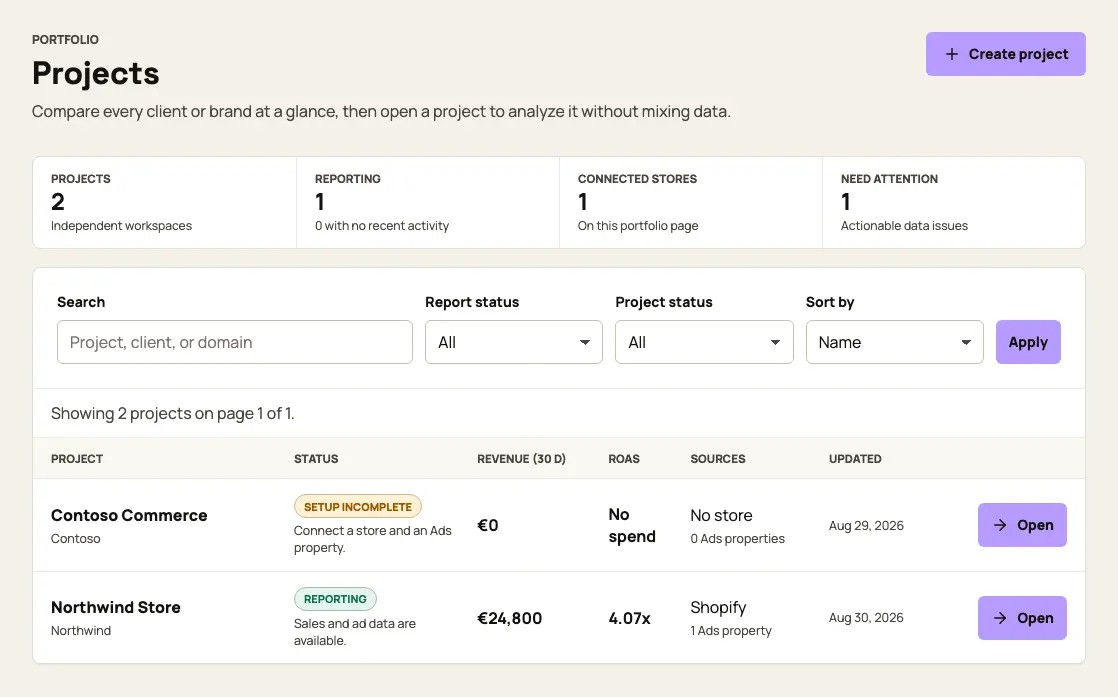The width and height of the screenshot is (1118, 697).
Task: Click the CONNECTED STORES summary card
Action: click(x=691, y=202)
